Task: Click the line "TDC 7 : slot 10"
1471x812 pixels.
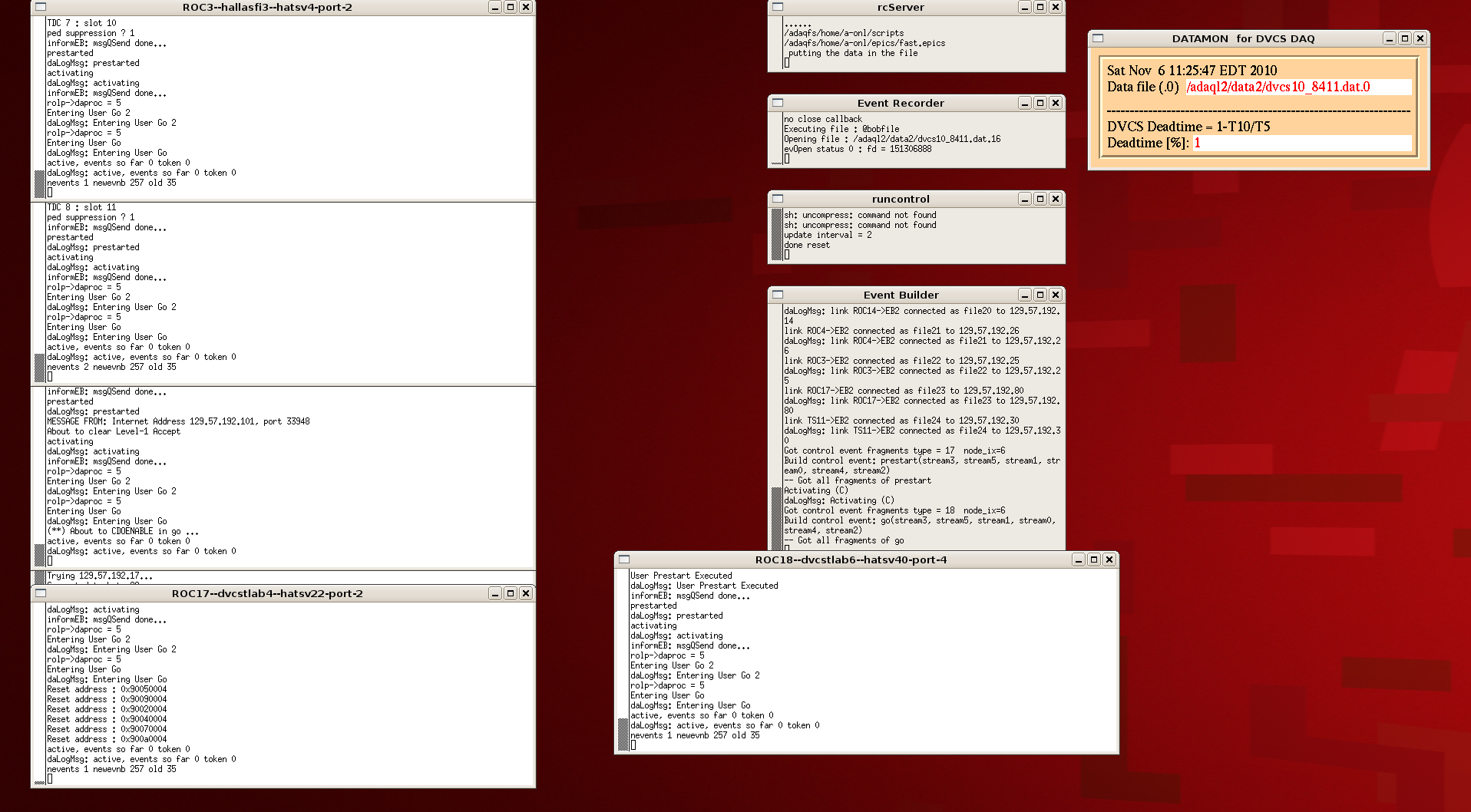Action: tap(82, 23)
